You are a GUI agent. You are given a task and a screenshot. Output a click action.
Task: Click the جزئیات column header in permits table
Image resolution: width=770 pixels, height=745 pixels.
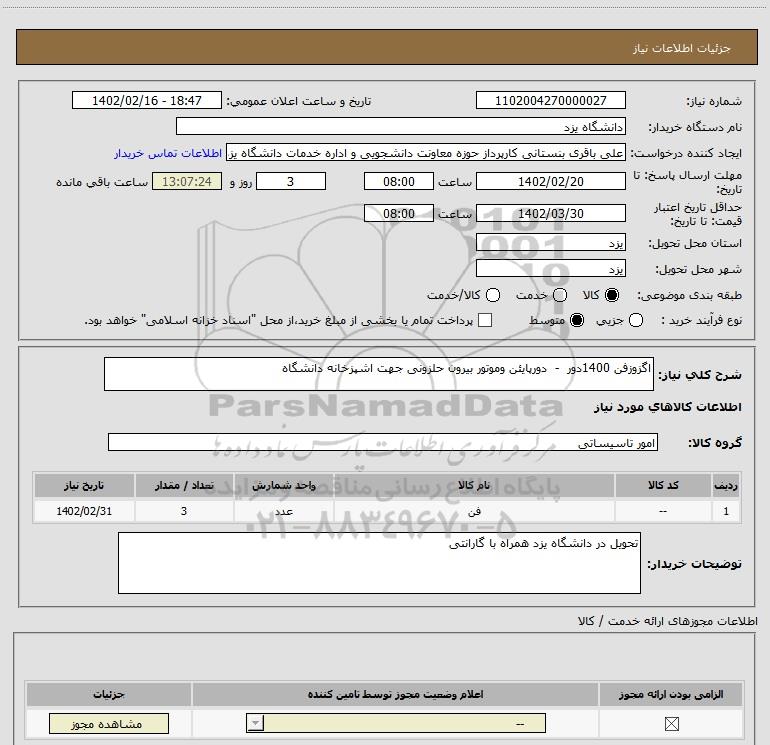pyautogui.click(x=109, y=694)
